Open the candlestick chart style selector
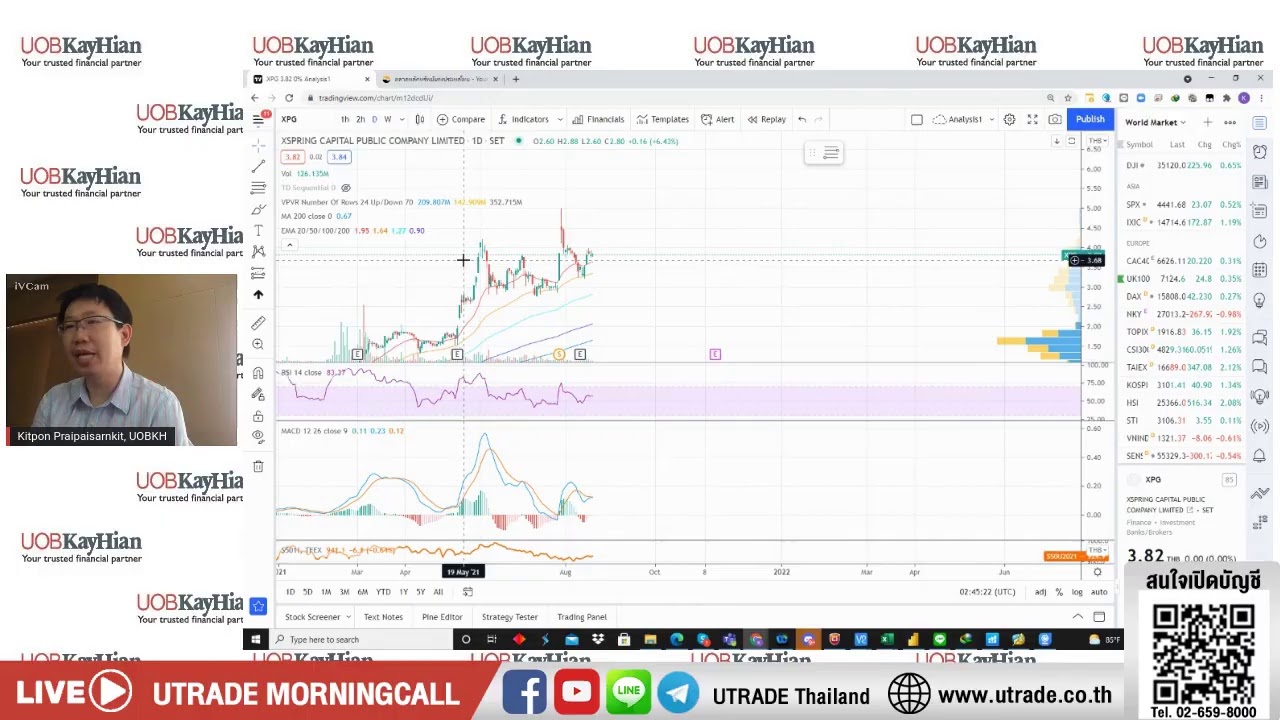The image size is (1280, 720). [420, 119]
